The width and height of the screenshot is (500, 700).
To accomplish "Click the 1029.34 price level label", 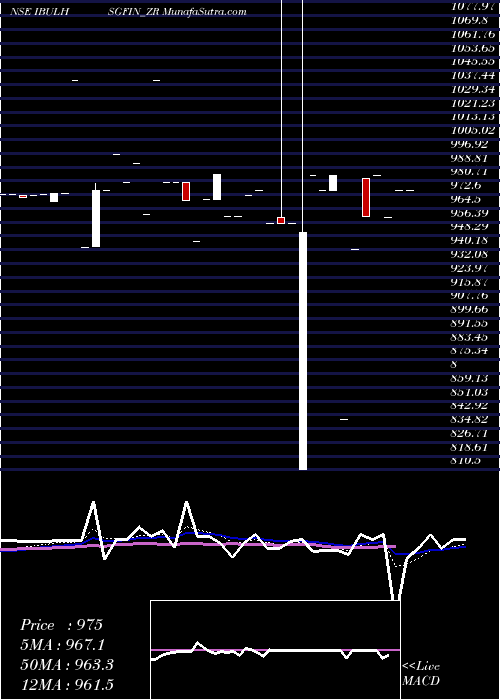I will 472,89.
